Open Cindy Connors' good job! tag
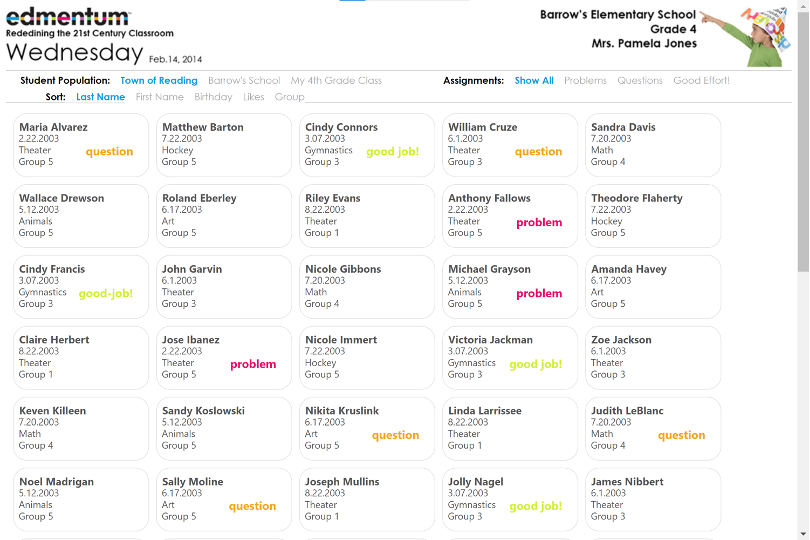The image size is (810, 540). pos(392,152)
